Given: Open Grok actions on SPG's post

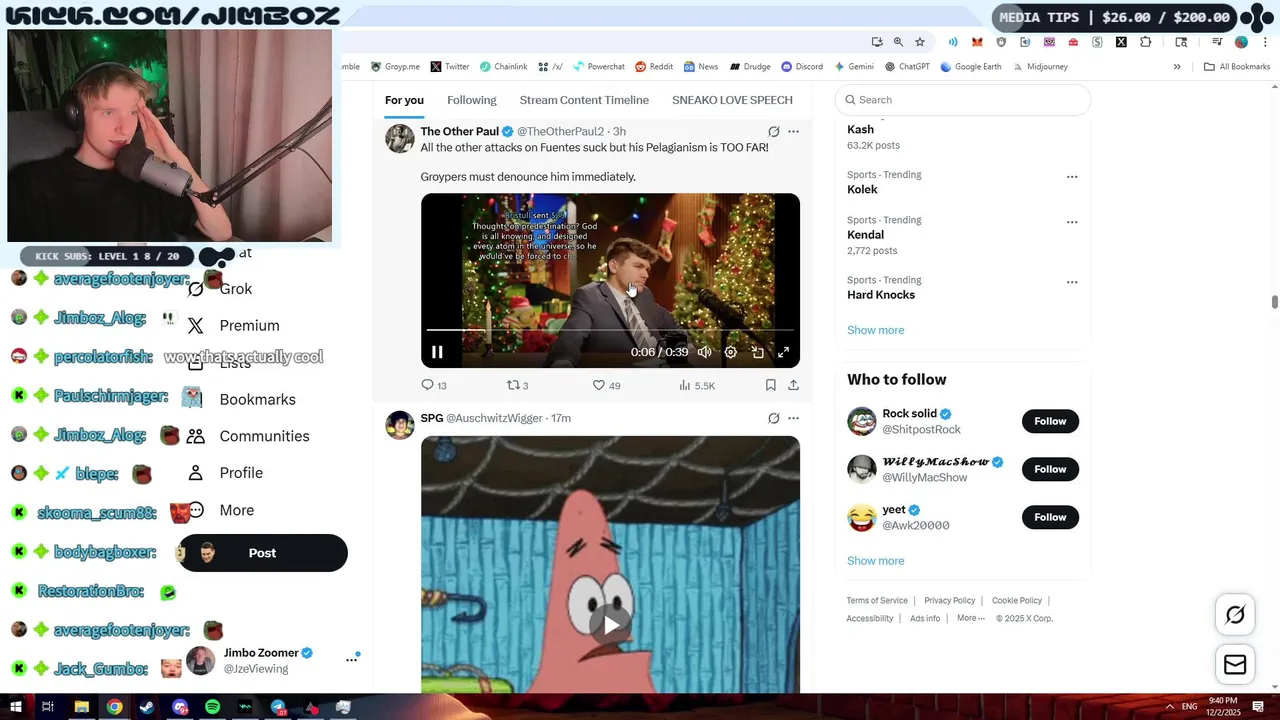Looking at the screenshot, I should click(x=773, y=418).
